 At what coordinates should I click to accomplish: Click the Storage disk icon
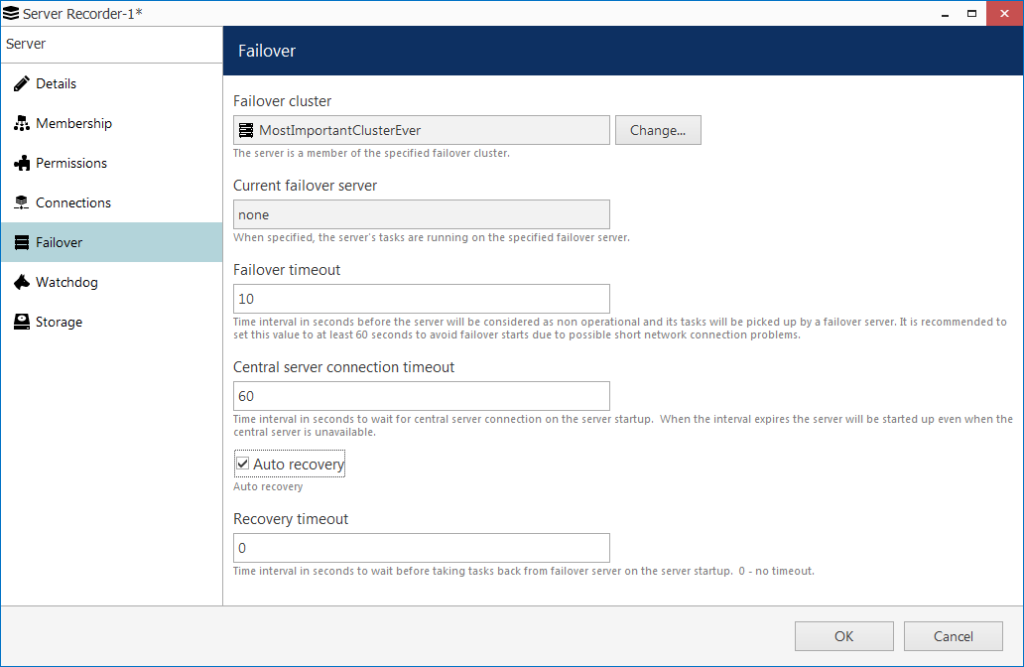(x=22, y=322)
